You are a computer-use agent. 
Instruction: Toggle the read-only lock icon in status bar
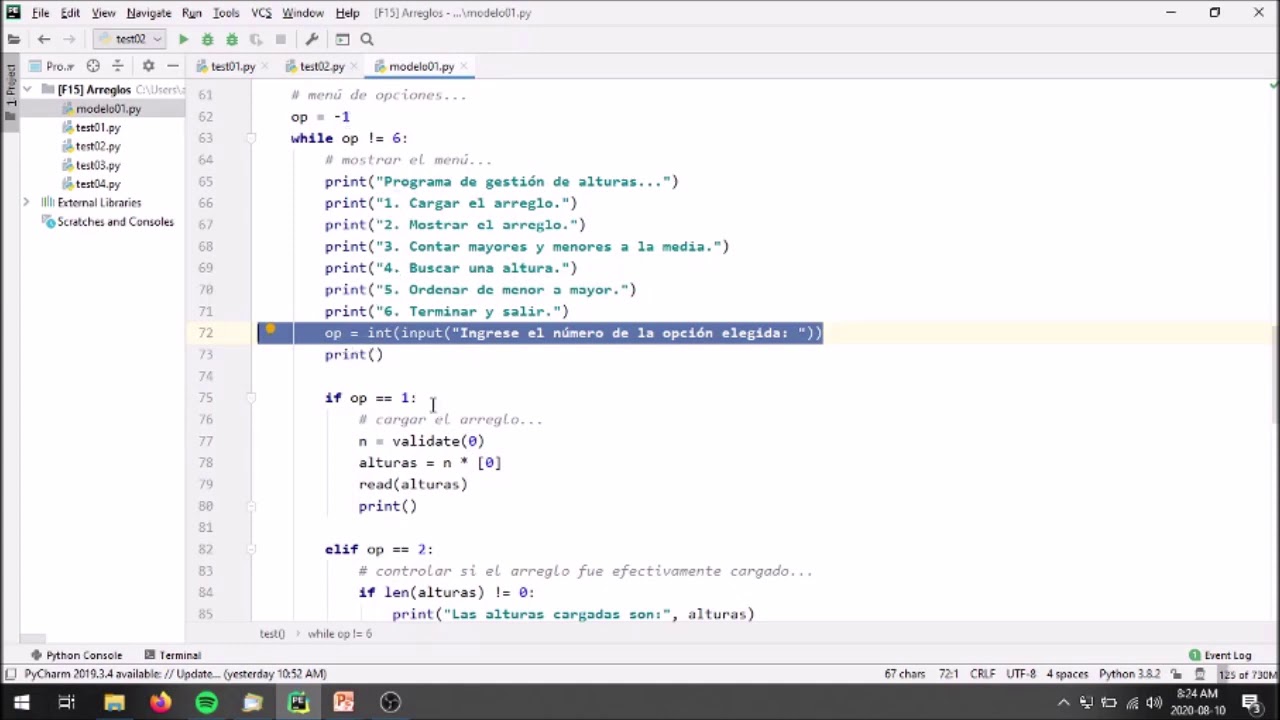pos(1177,674)
